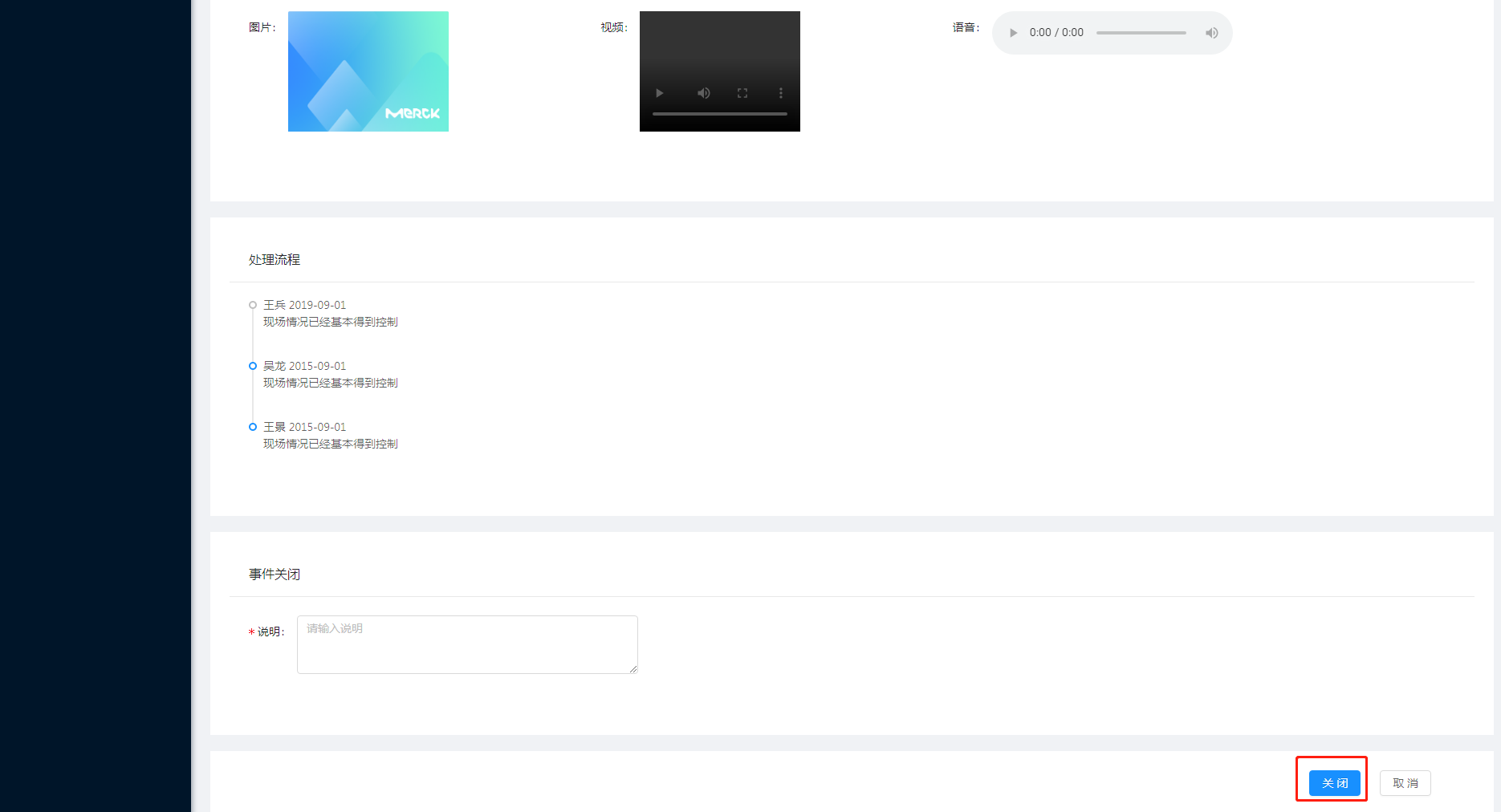Click the 视频 label
1501x812 pixels.
point(615,27)
